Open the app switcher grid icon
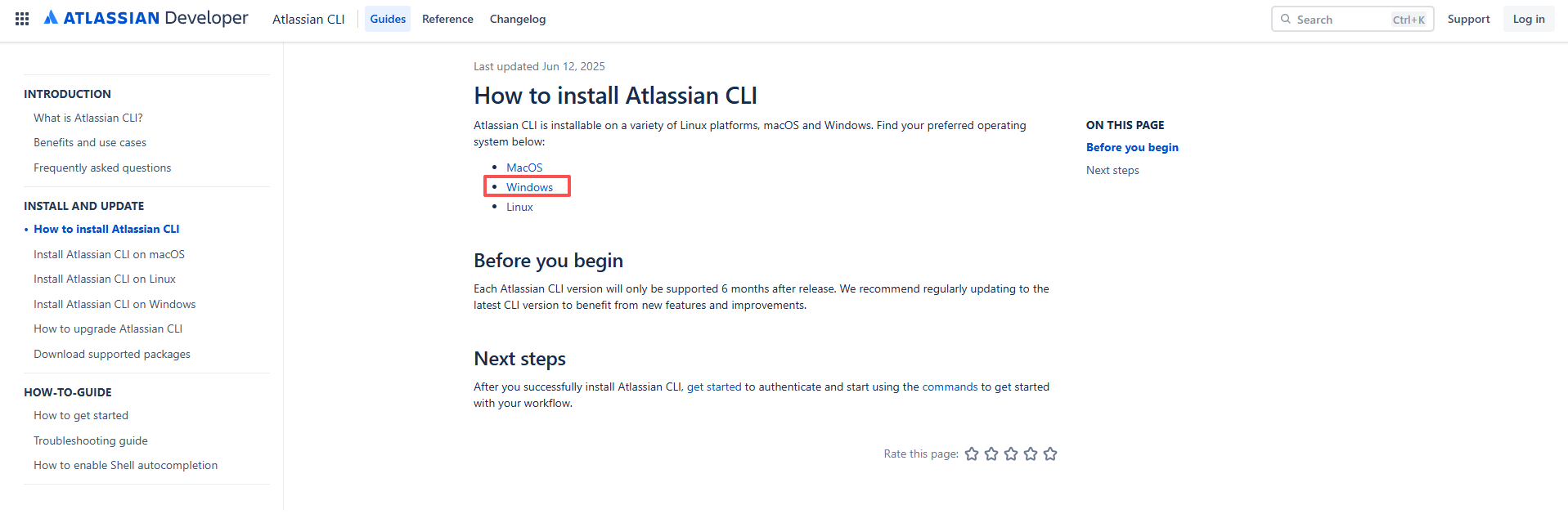The image size is (1568, 523). point(22,19)
